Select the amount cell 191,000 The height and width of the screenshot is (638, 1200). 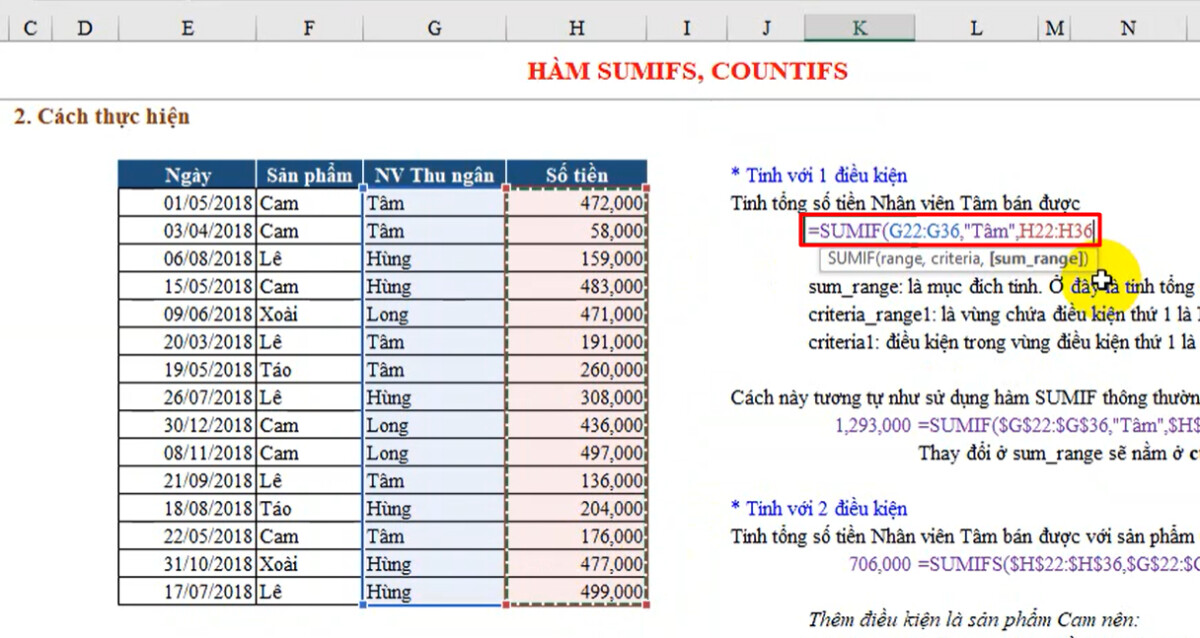[x=577, y=342]
